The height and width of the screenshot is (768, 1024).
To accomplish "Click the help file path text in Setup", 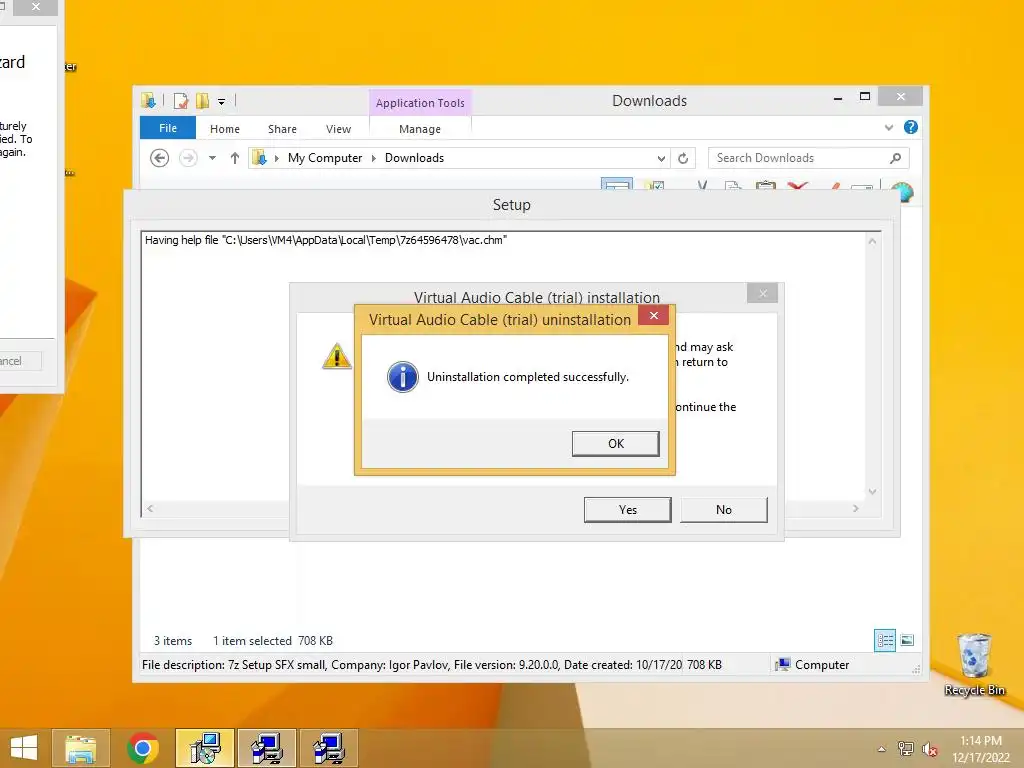I will [x=326, y=240].
